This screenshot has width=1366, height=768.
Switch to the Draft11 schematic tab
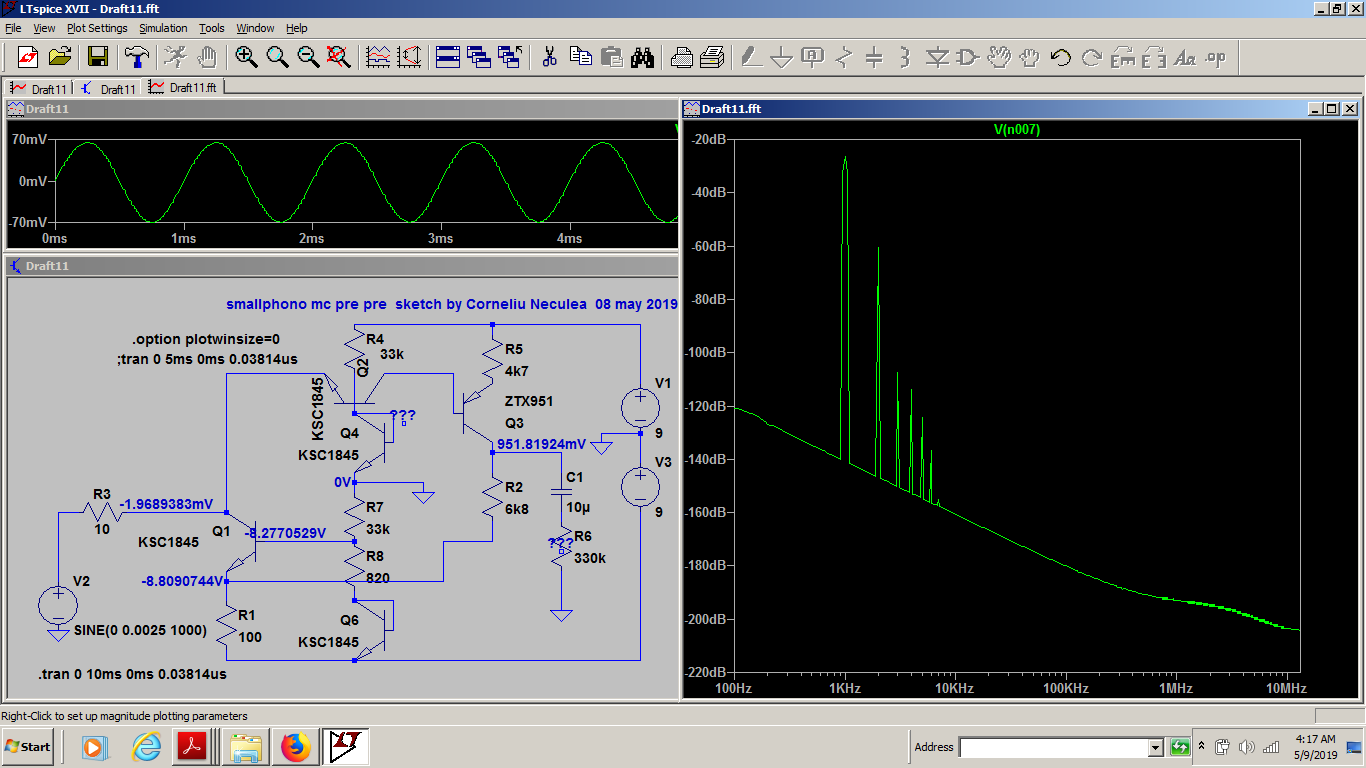click(107, 88)
